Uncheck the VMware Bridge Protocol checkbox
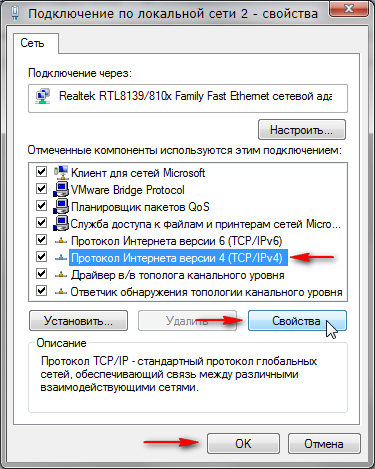This screenshot has height=469, width=375. (x=41, y=189)
